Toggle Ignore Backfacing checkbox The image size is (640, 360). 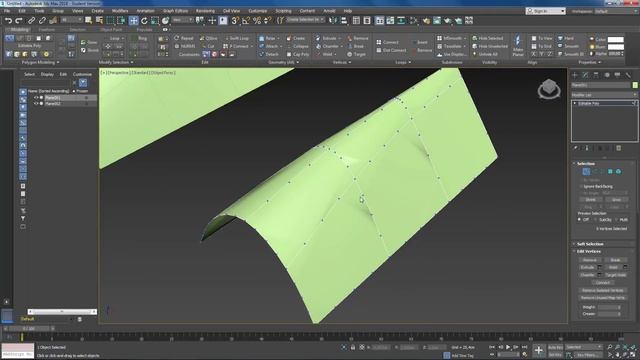pyautogui.click(x=581, y=187)
